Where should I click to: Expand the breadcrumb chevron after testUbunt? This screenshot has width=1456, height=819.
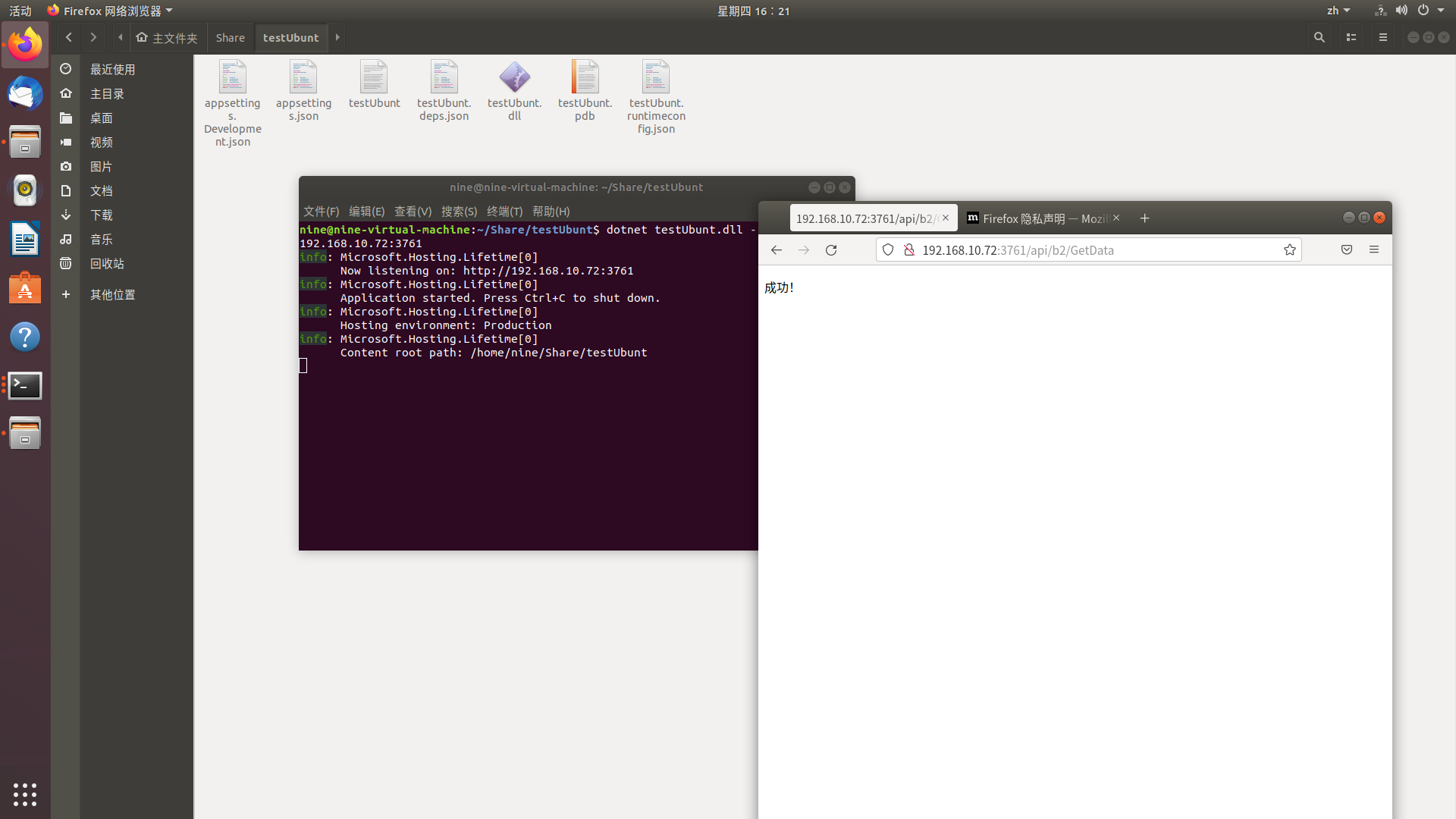coord(337,37)
